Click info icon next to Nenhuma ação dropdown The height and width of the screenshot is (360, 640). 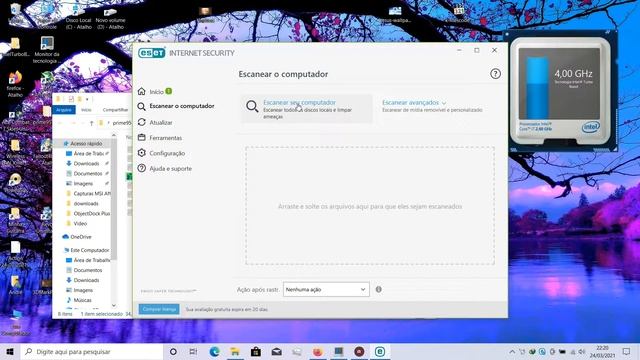[378, 289]
